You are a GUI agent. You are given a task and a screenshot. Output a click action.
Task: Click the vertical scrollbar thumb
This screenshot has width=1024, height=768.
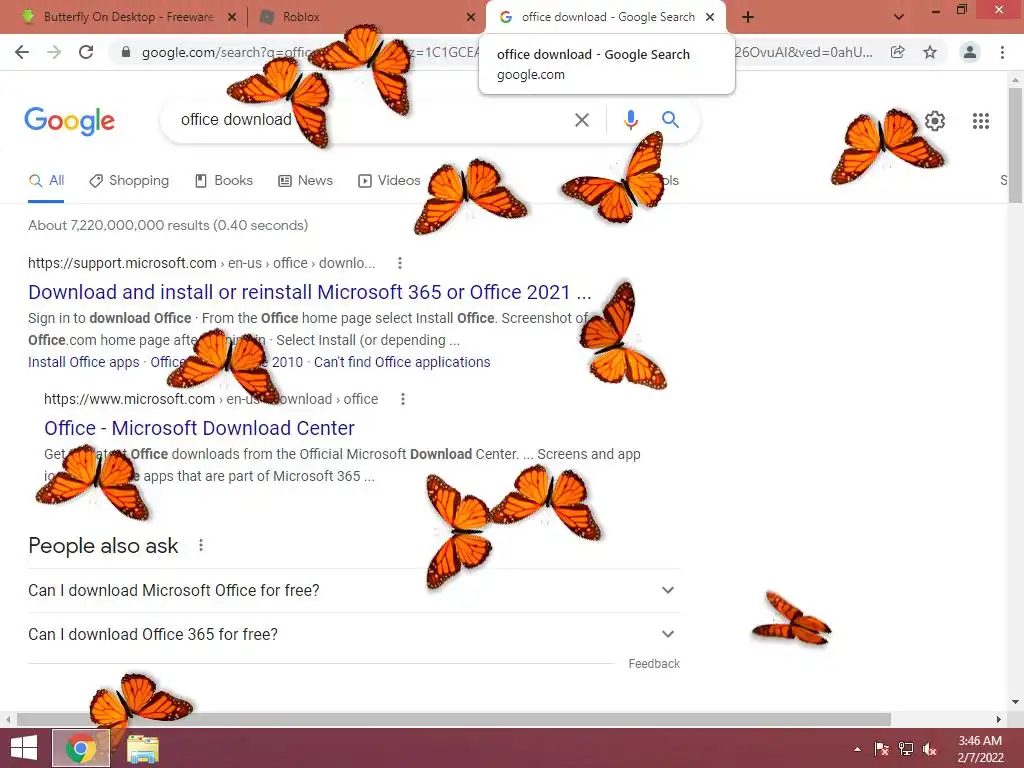(x=1015, y=145)
